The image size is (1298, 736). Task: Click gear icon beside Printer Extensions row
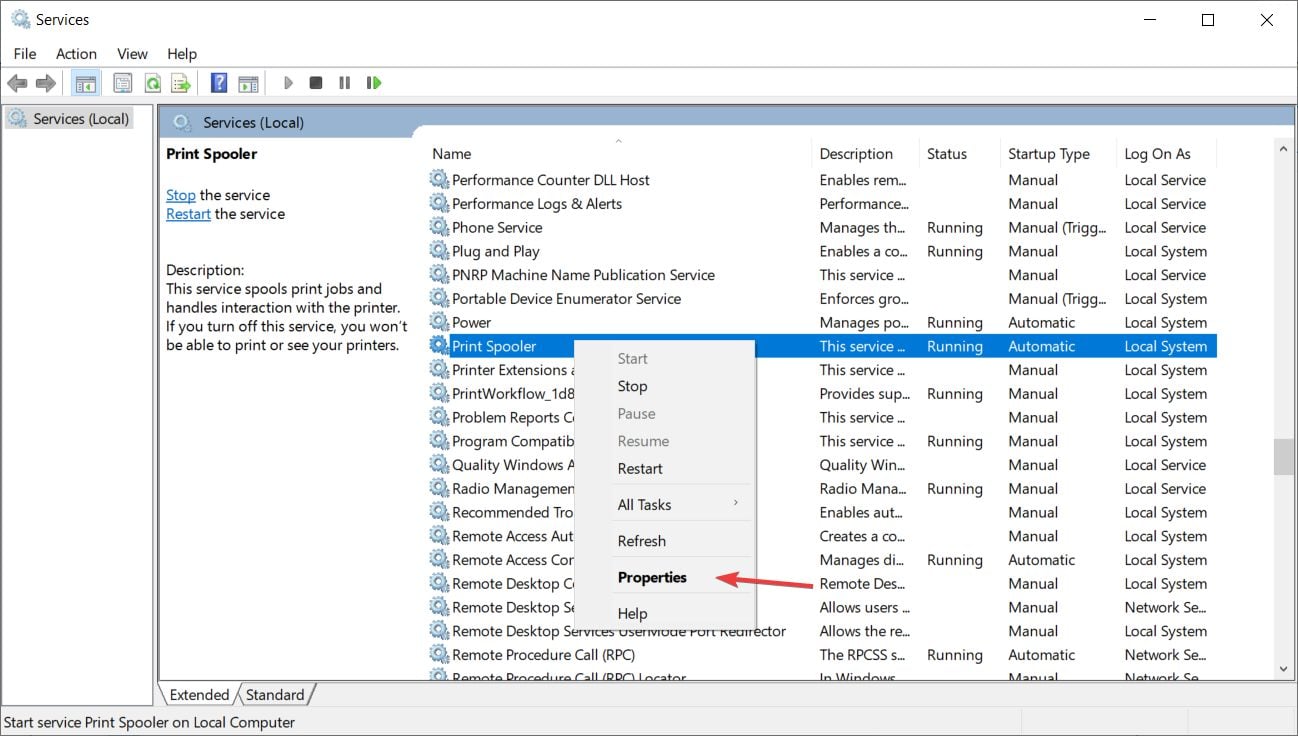point(439,370)
